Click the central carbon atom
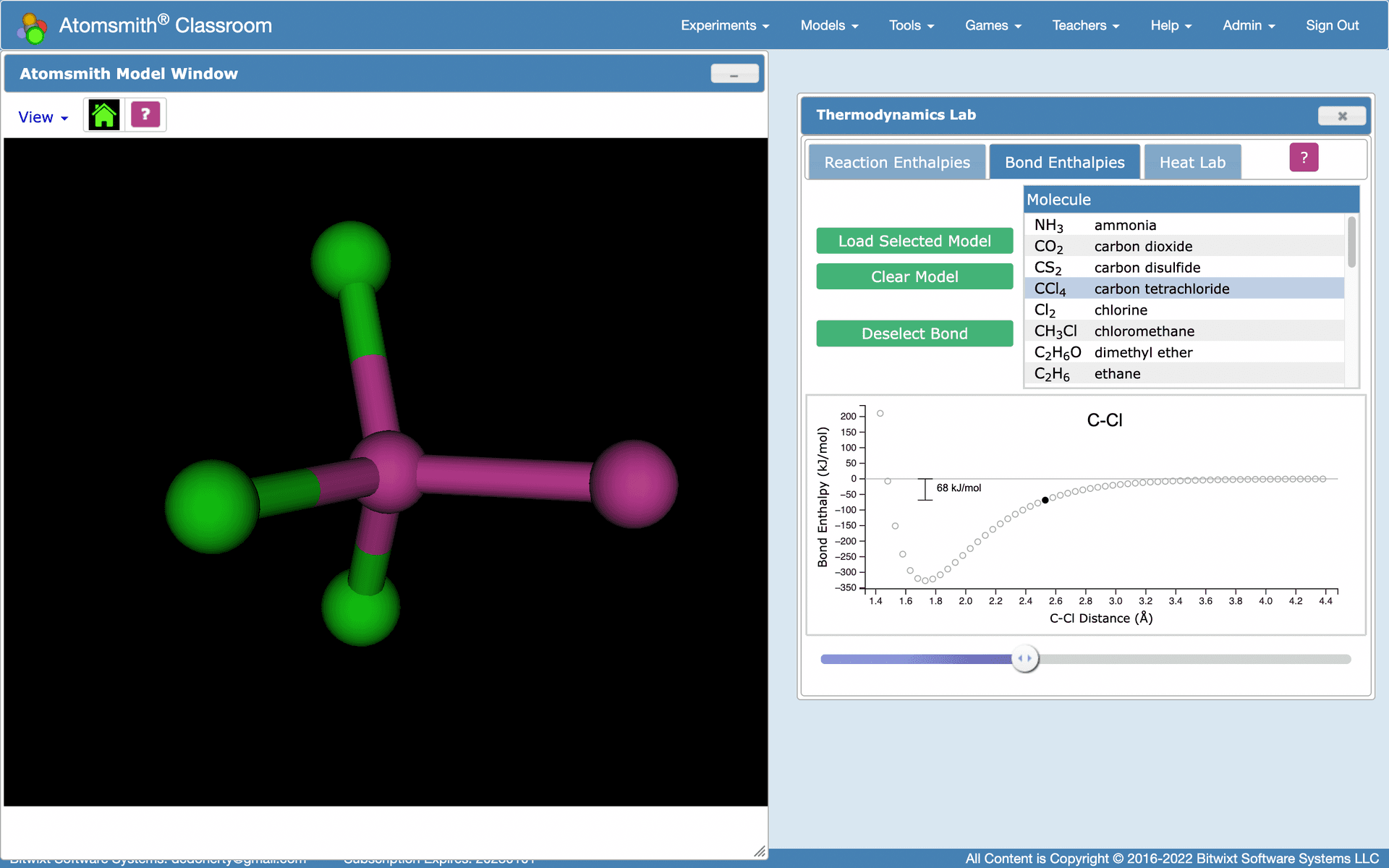 (389, 472)
